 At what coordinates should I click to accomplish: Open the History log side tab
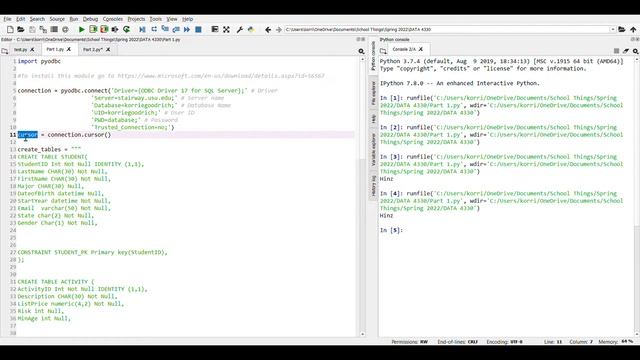click(373, 185)
